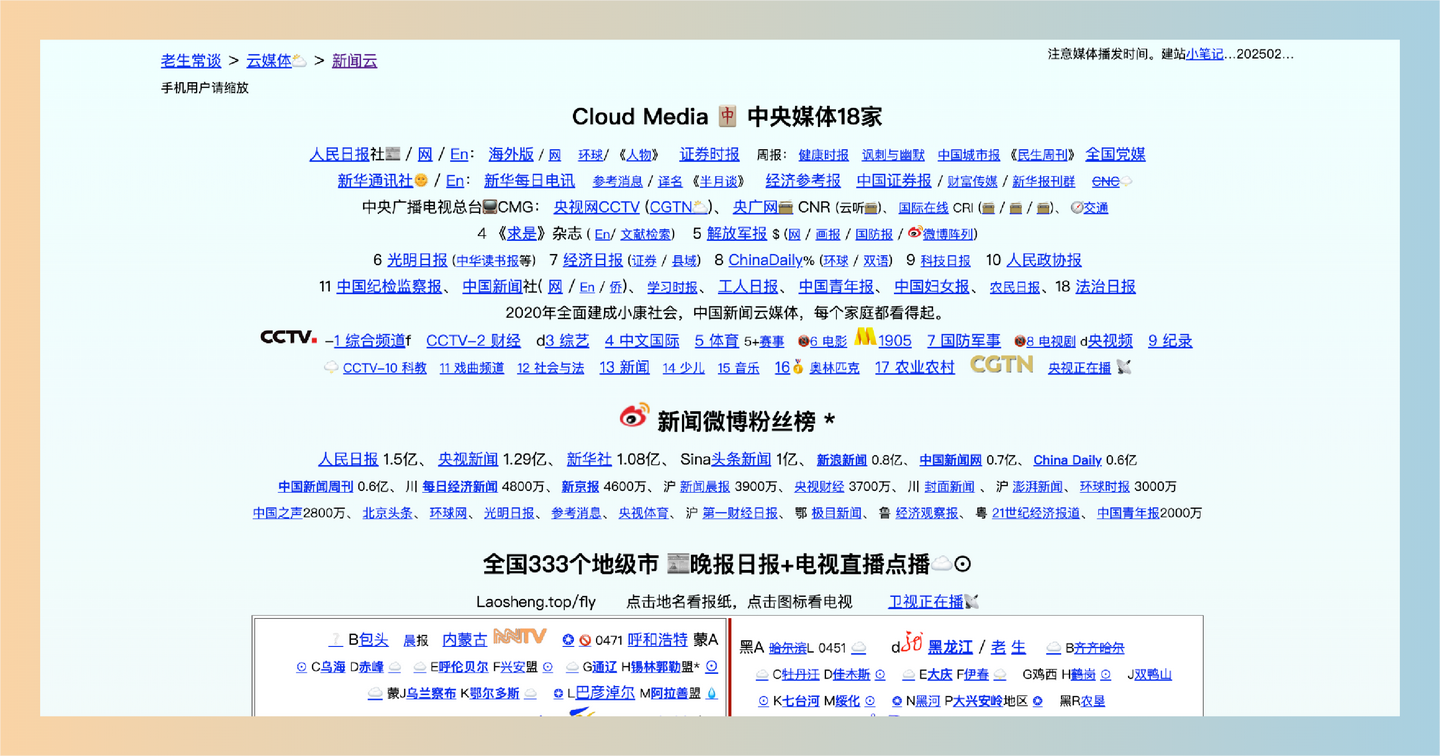This screenshot has width=1440, height=756.
Task: Open the 4 中文国际 channel link
Action: [x=642, y=341]
